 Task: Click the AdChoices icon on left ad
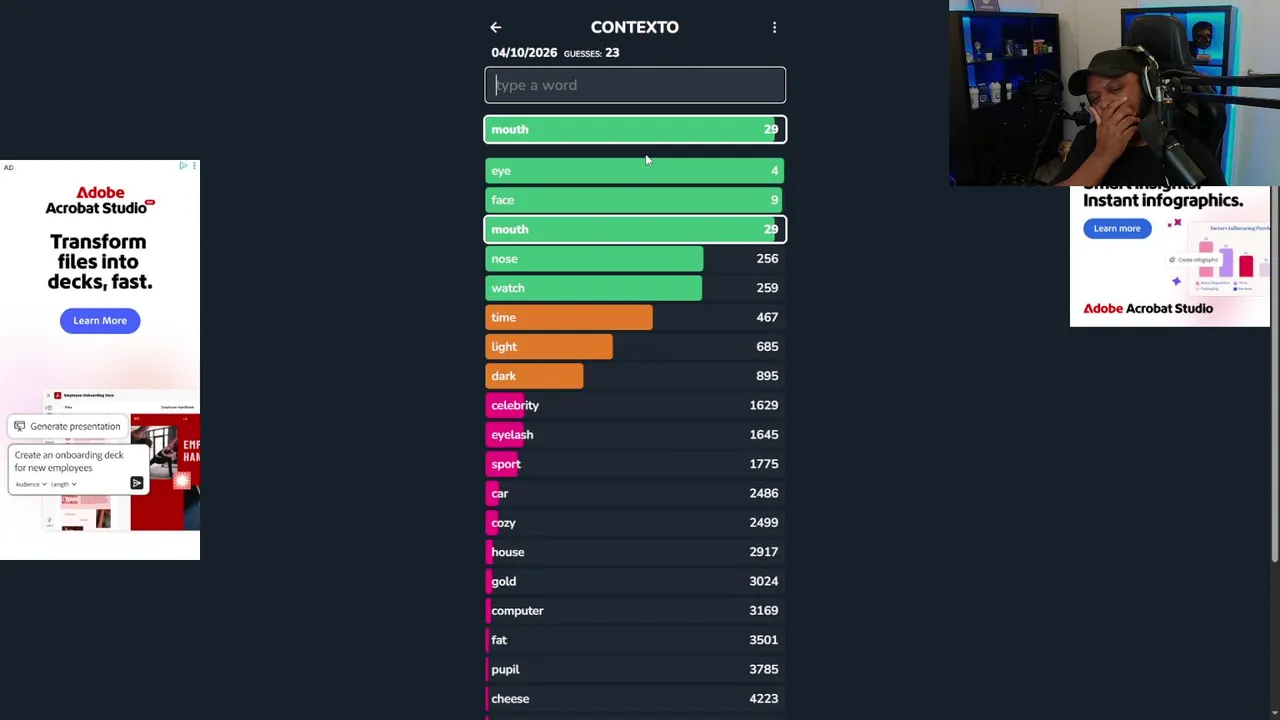183,166
